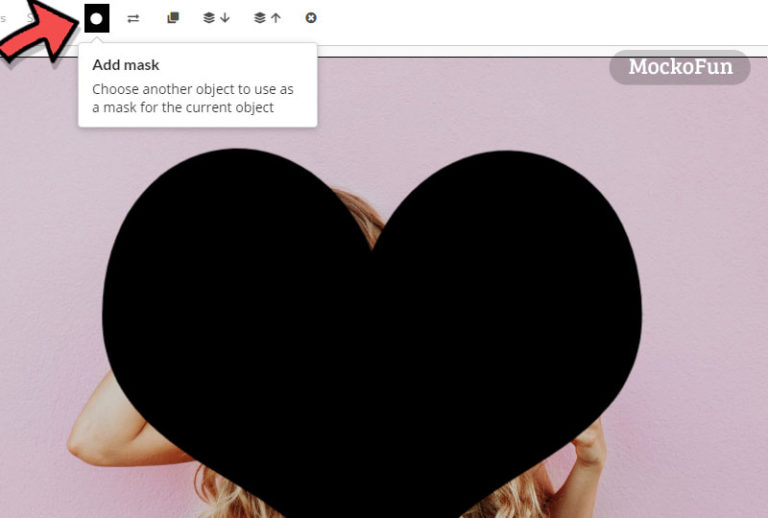Click the pink wall left of the heart
Screen dimensions: 768x518
(50, 250)
